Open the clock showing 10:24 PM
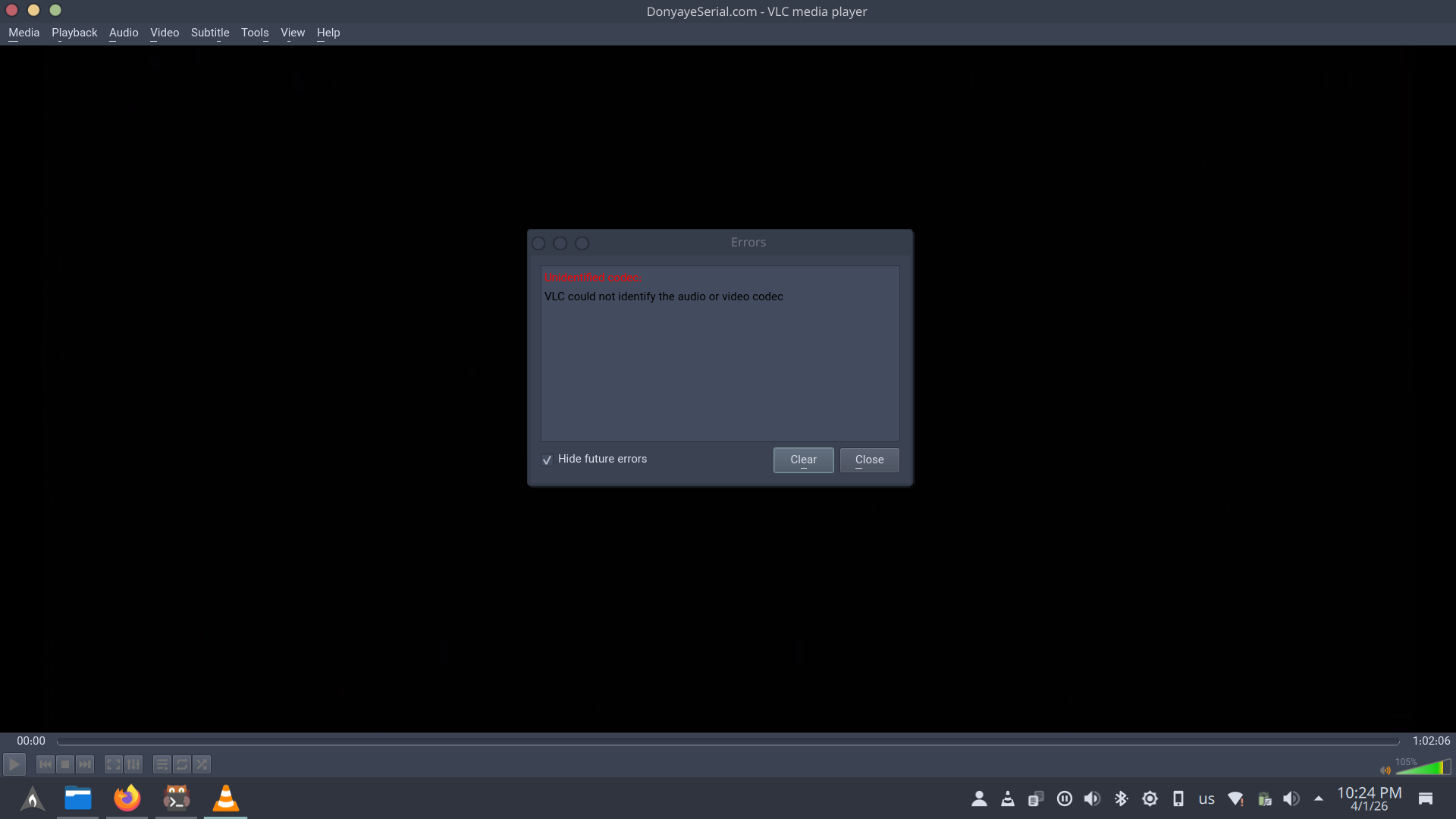Screen dimensions: 1456x819 [x=1370, y=799]
